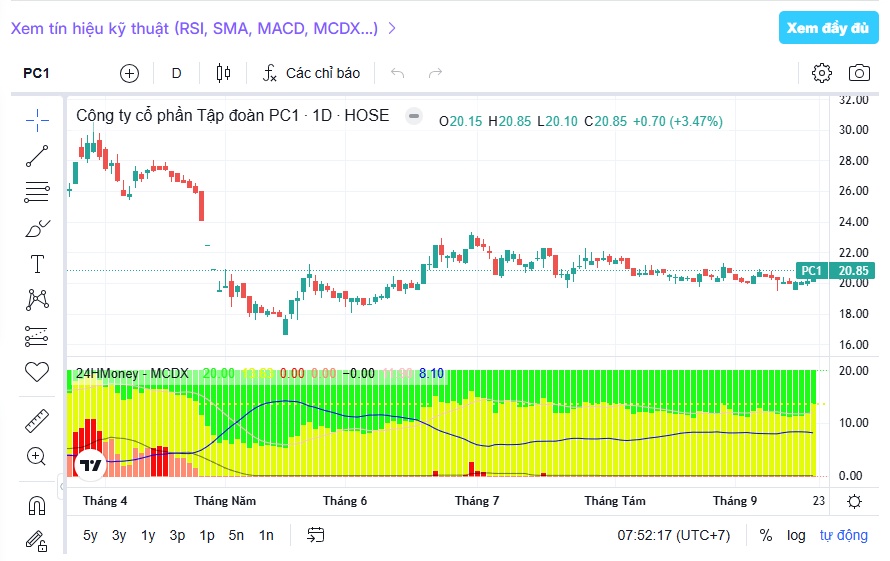Select the trend line drawing tool
This screenshot has height=561, width=890.
point(37,156)
